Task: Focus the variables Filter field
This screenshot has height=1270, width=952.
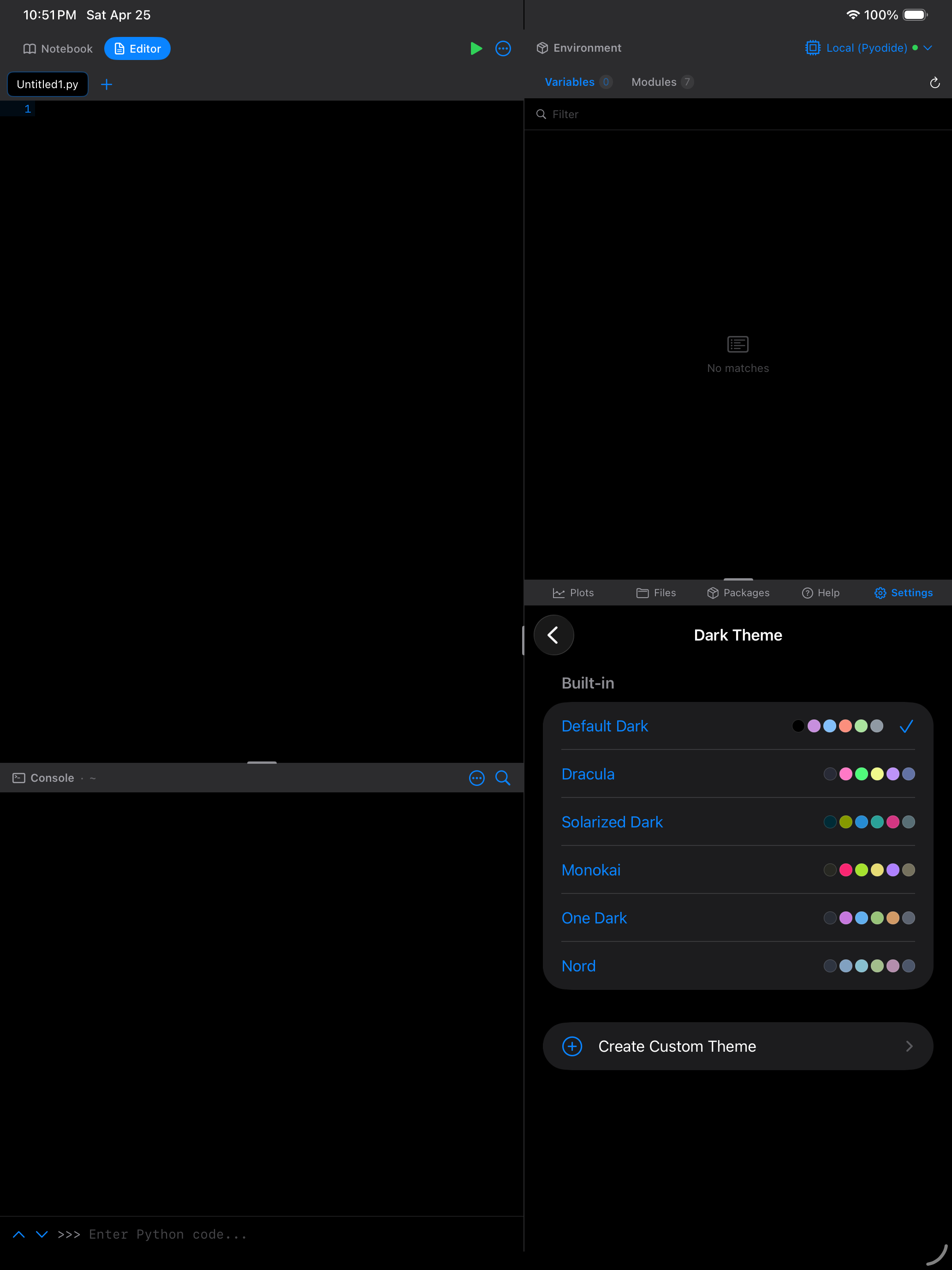Action: [738, 114]
